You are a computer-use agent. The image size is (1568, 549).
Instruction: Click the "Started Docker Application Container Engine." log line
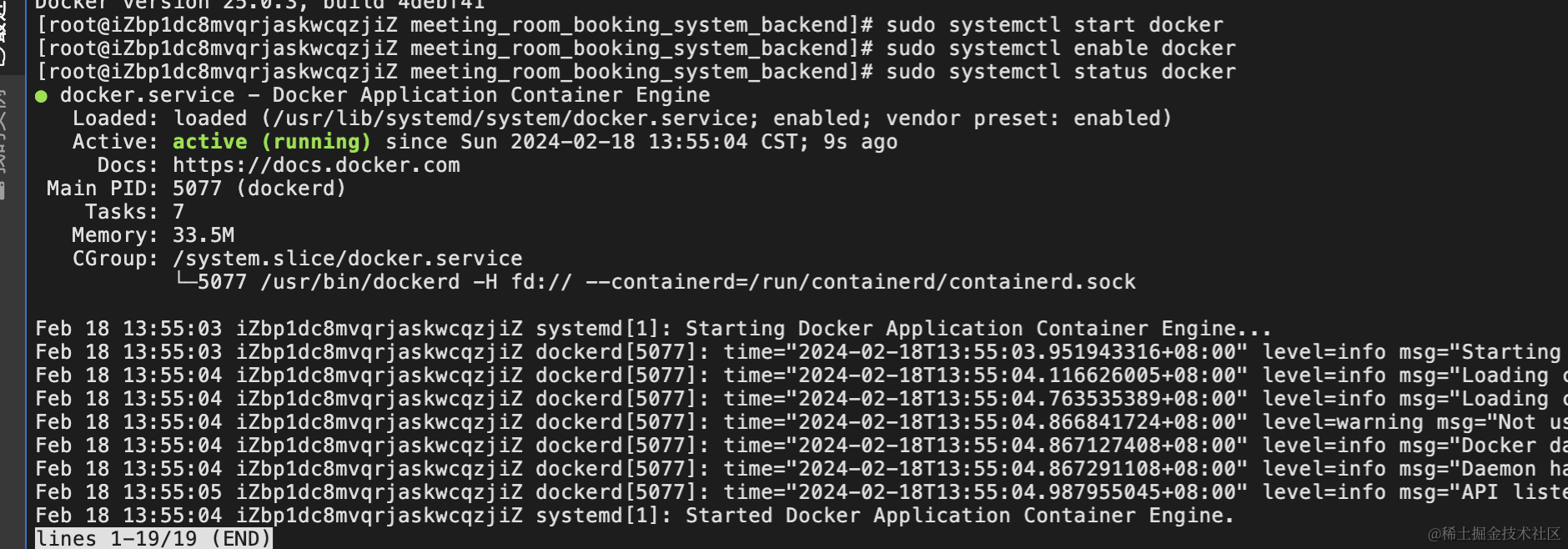959,516
